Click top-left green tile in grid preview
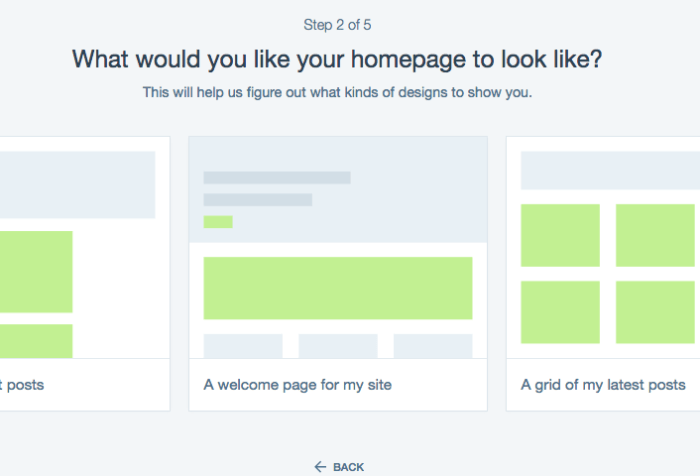700x476 pixels. pyautogui.click(x=560, y=235)
